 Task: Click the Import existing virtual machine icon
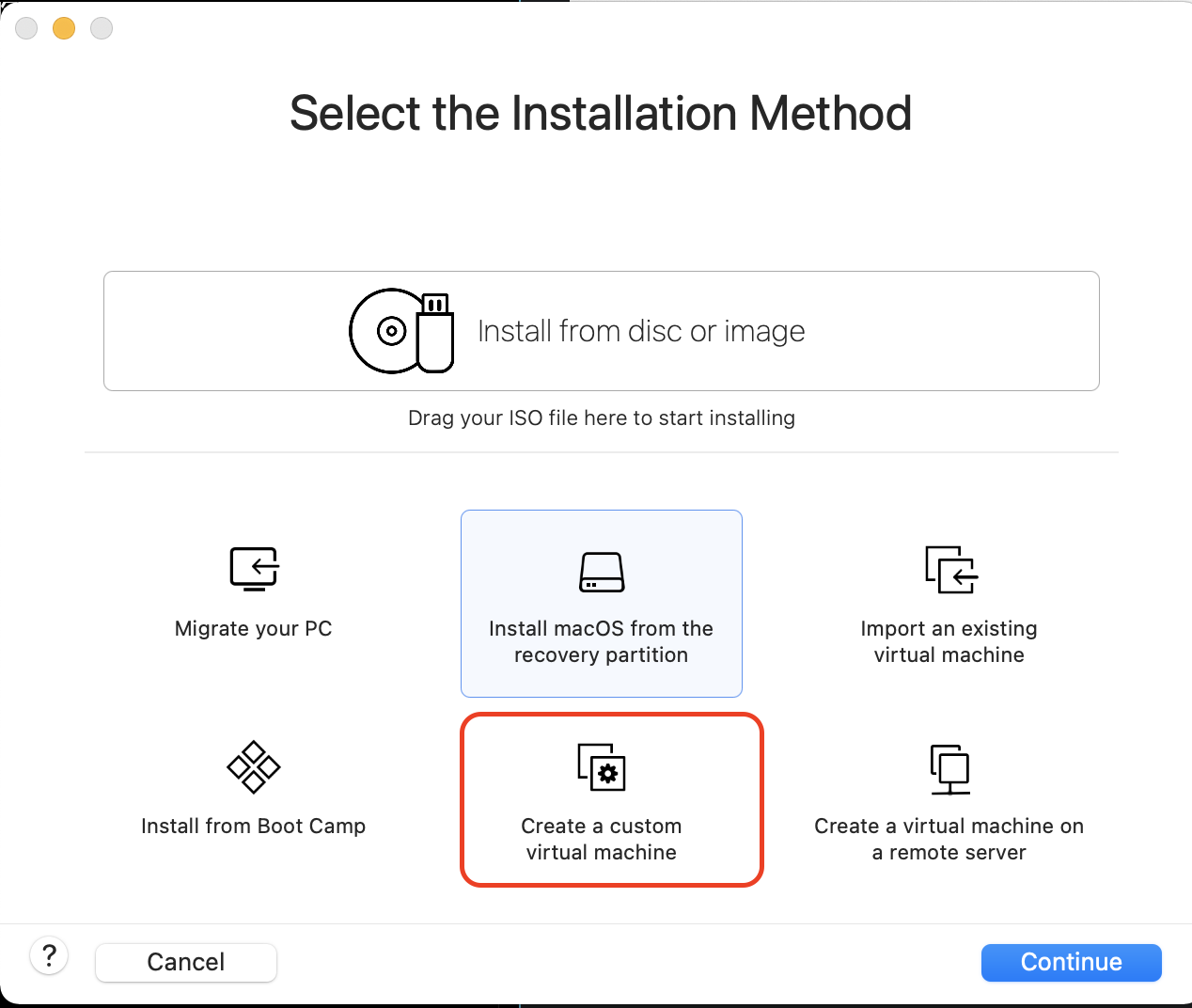coord(950,570)
